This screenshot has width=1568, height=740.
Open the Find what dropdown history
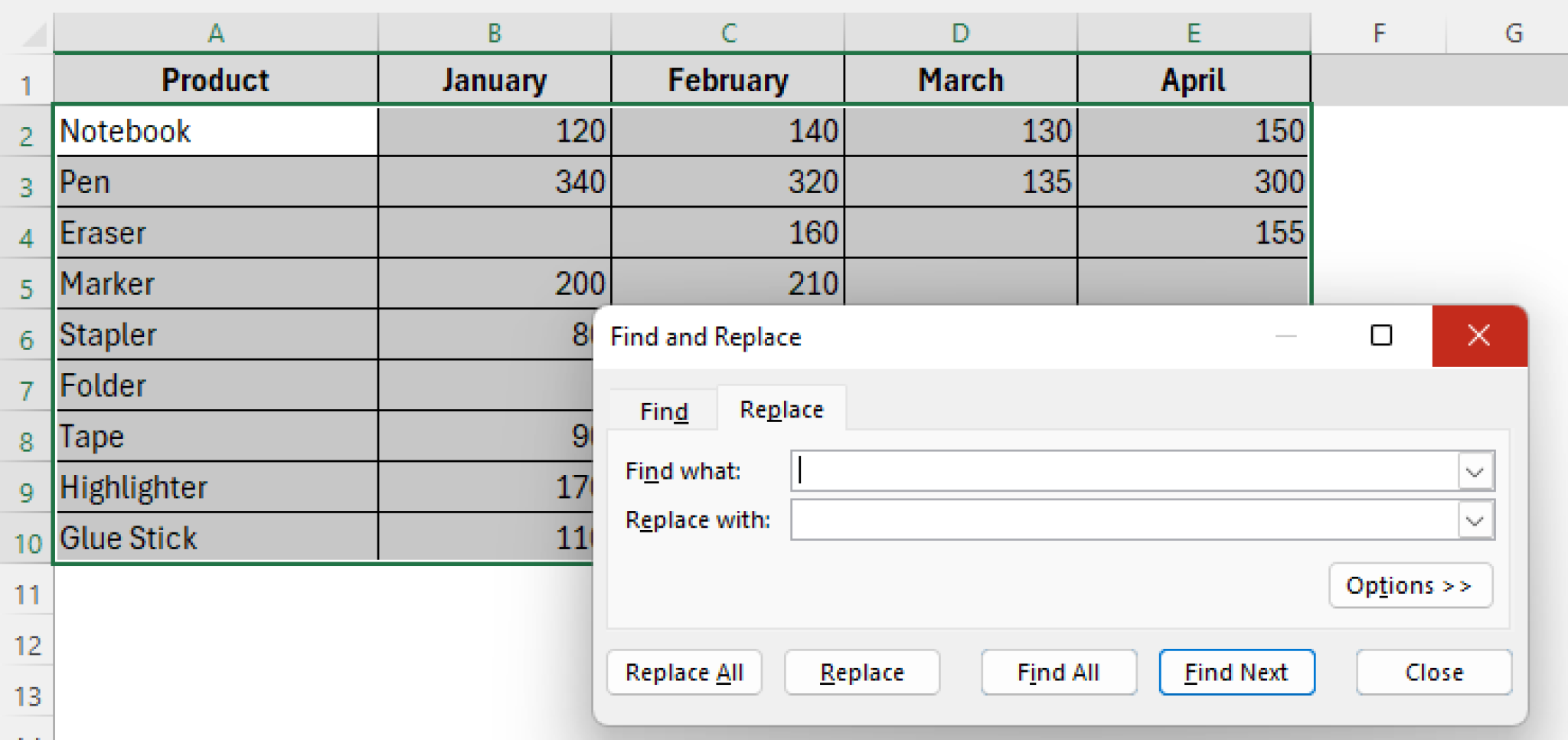click(1474, 471)
